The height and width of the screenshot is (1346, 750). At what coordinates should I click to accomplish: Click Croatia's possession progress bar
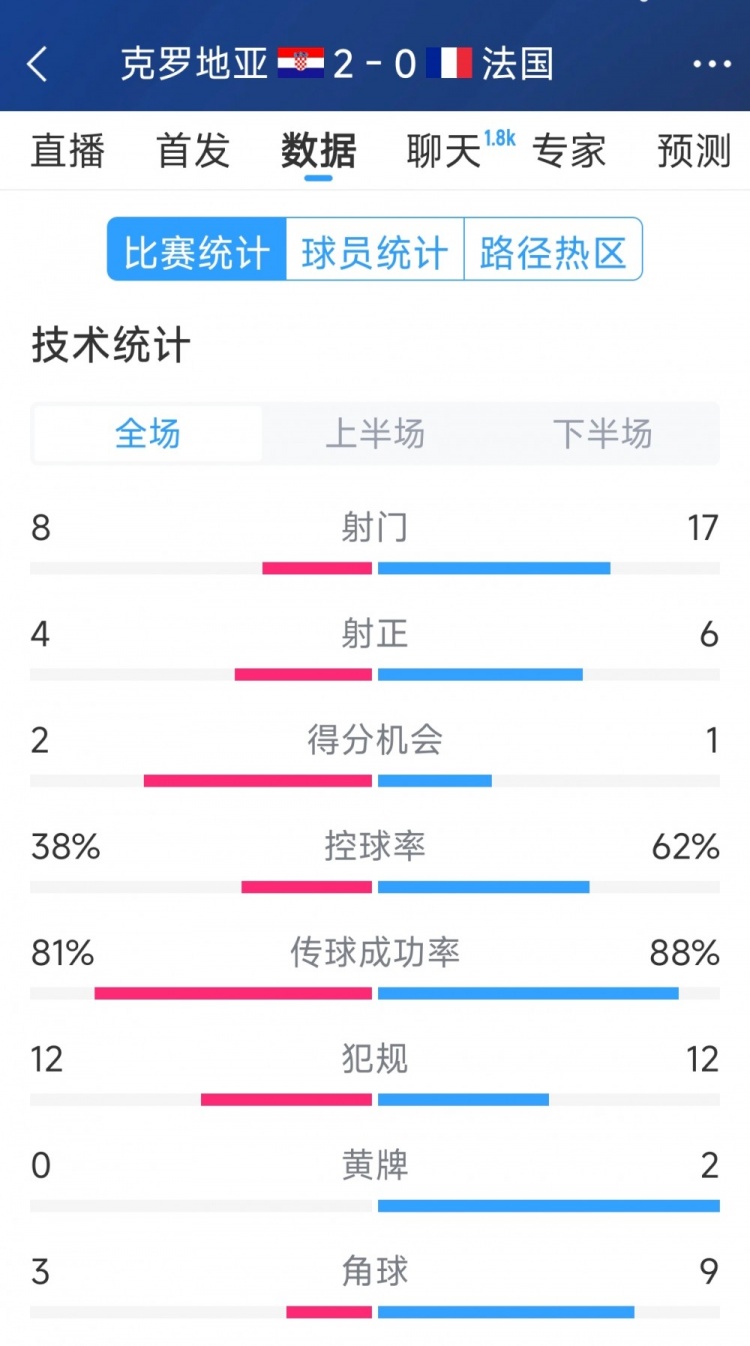click(x=307, y=886)
